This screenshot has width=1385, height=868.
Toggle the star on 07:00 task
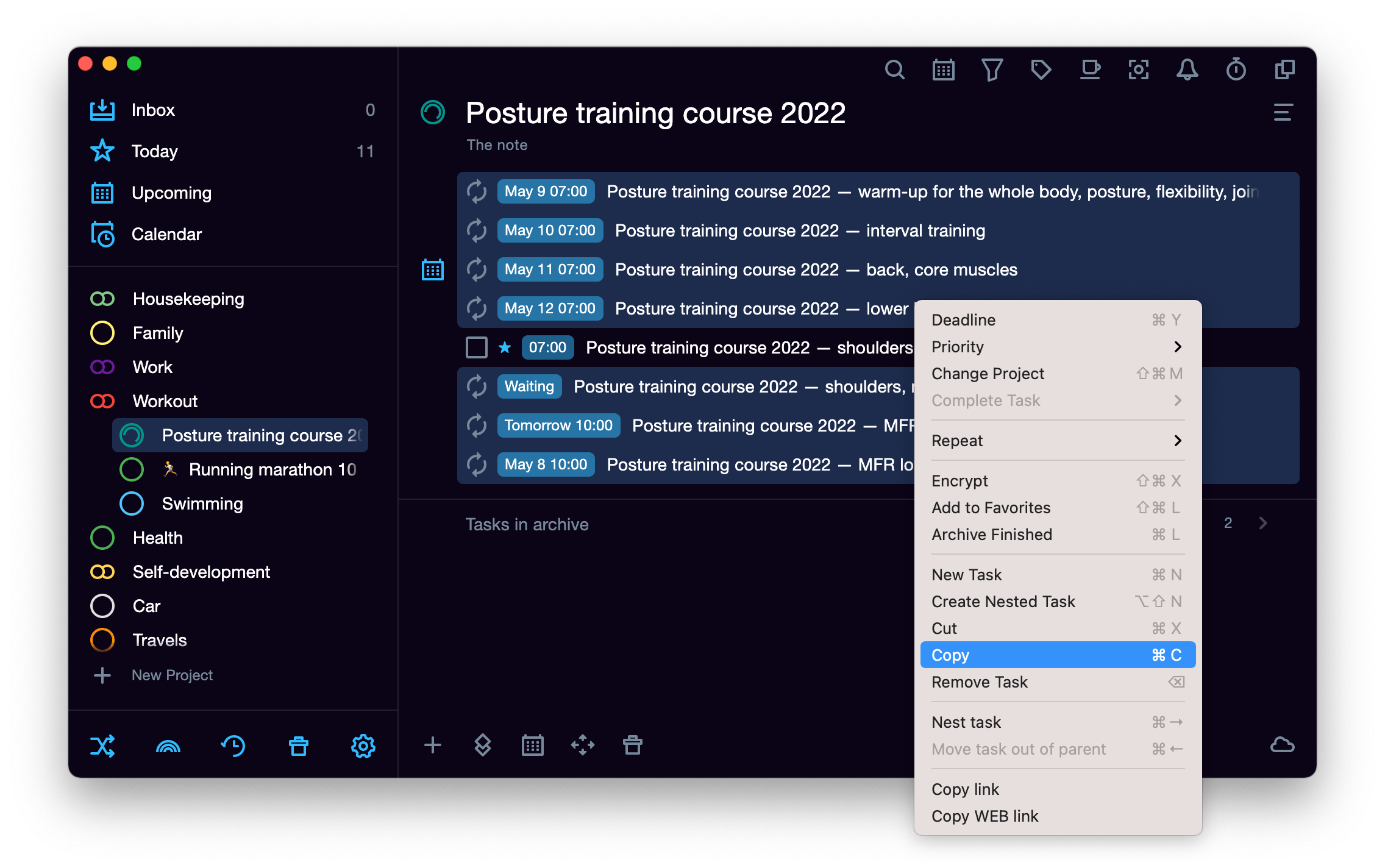(505, 347)
